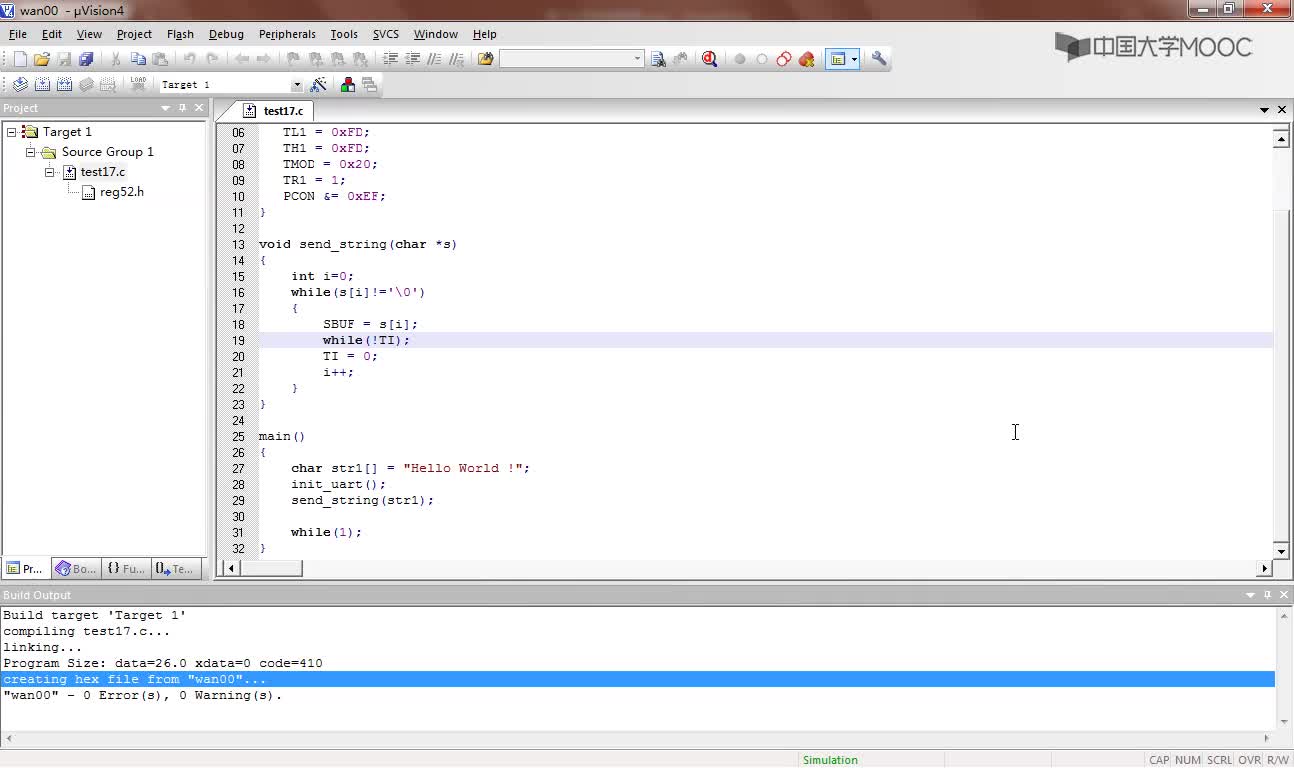Click the editor's vertical scrollbar down arrow
The width and height of the screenshot is (1294, 768).
(1281, 551)
